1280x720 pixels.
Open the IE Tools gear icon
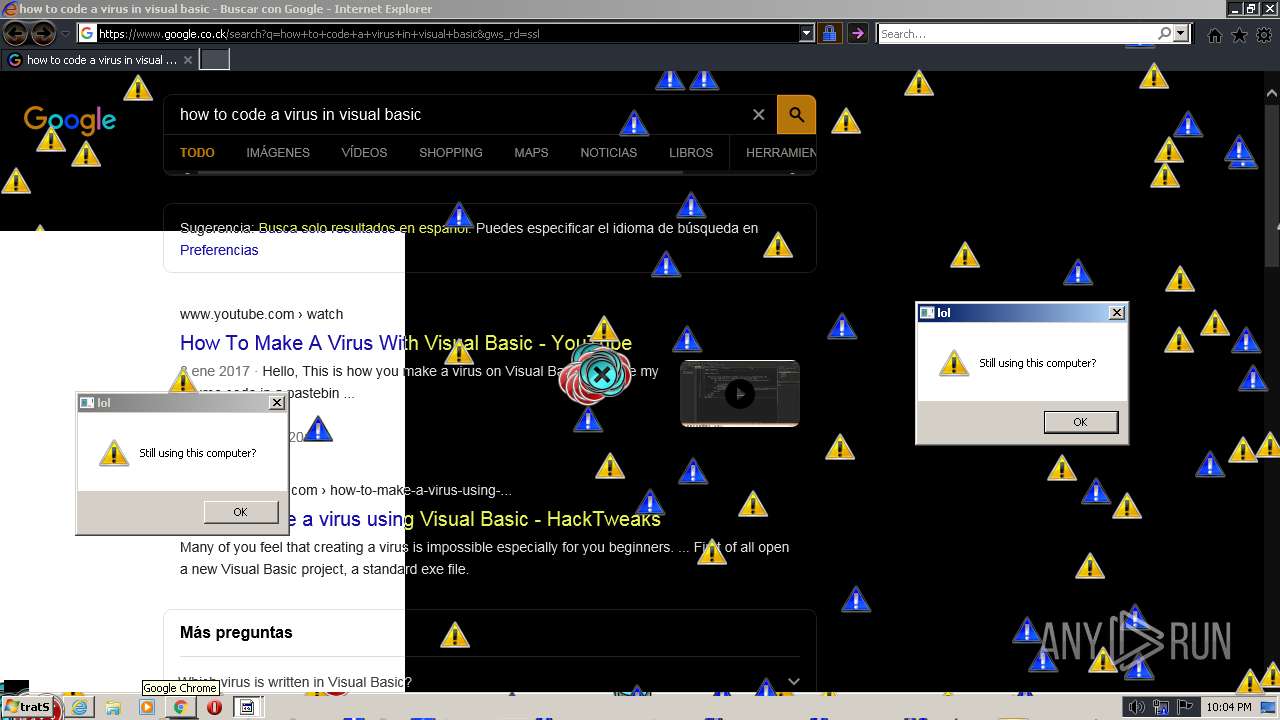1264,35
